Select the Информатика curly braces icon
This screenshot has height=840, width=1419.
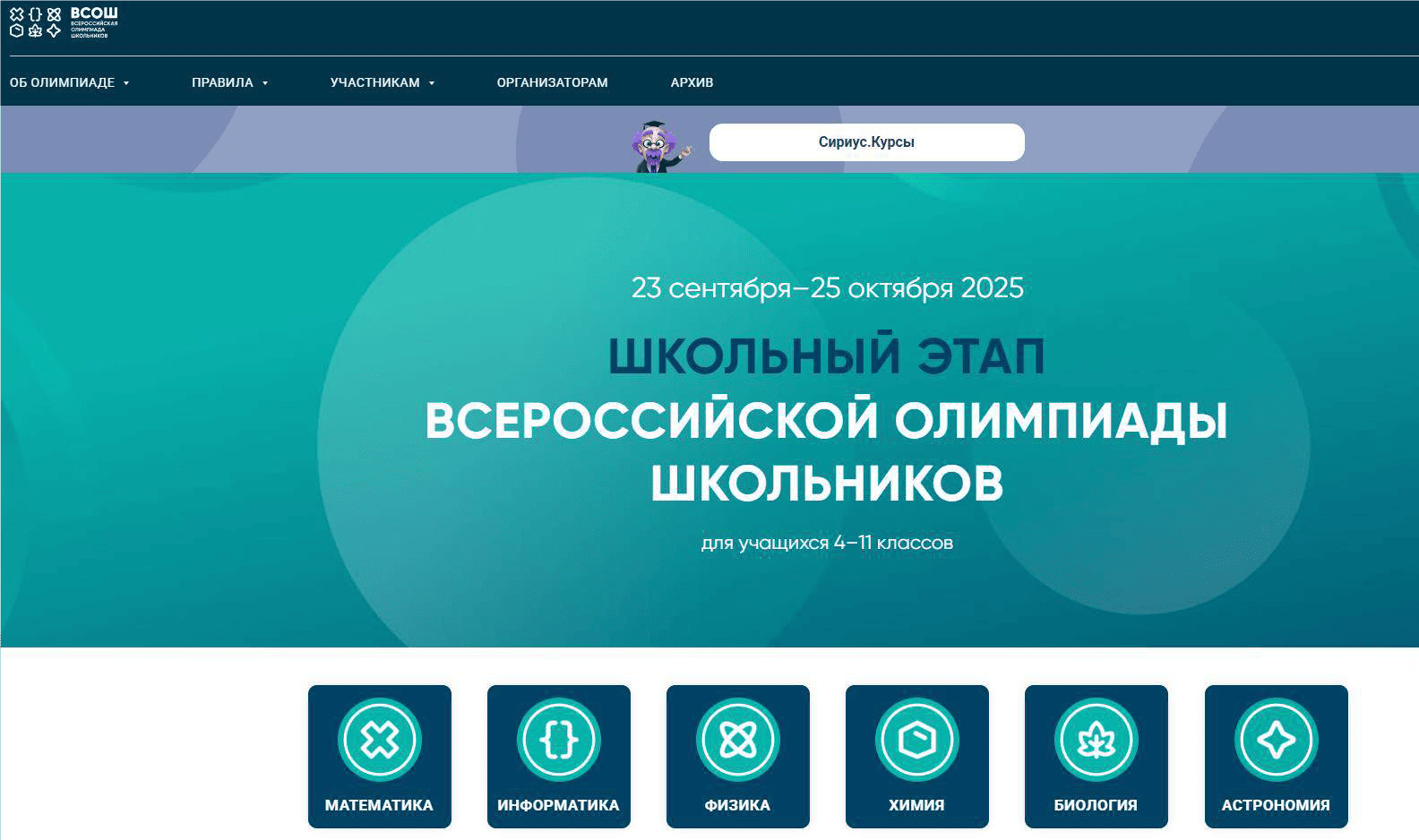click(x=558, y=740)
